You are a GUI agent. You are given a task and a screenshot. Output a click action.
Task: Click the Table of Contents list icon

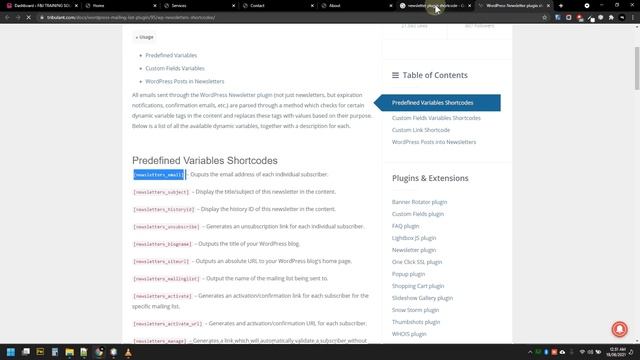tap(395, 75)
